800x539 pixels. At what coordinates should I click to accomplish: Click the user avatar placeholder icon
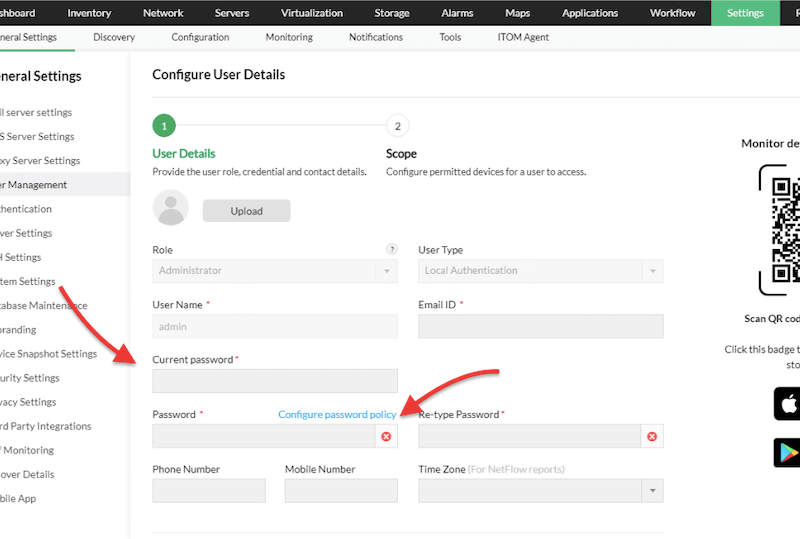click(170, 208)
